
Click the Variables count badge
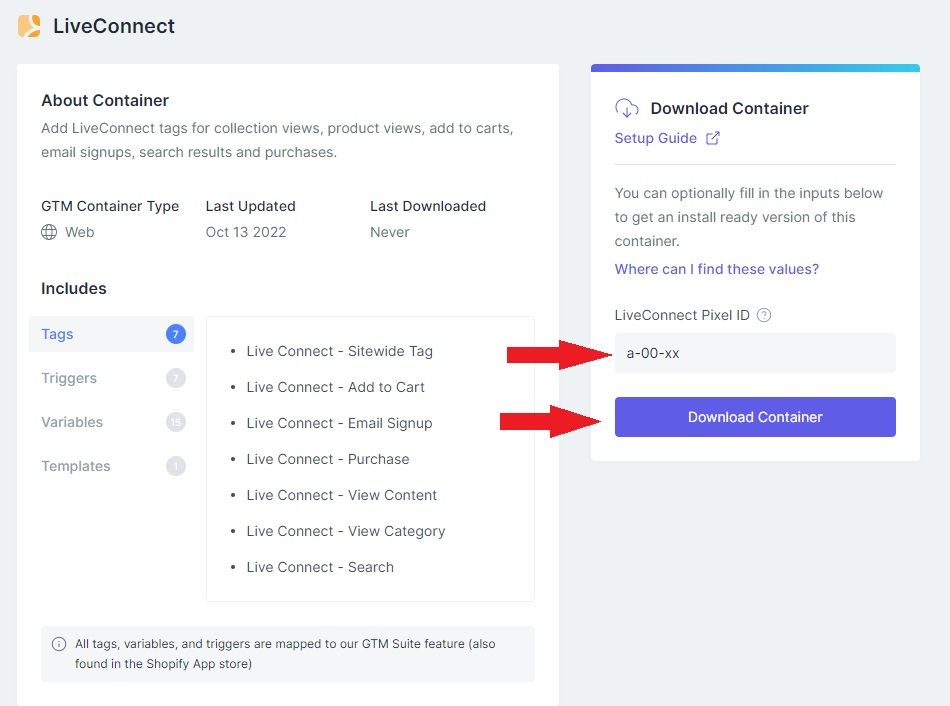click(176, 422)
